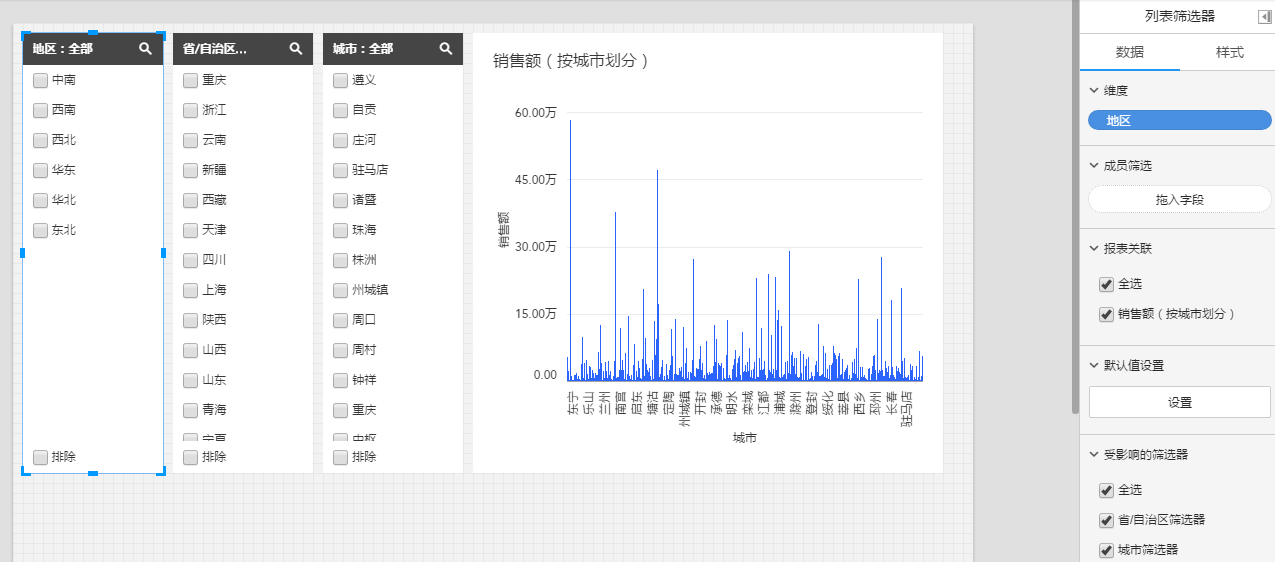Switch to the 样式 tab
The image size is (1275, 562).
click(x=1229, y=52)
